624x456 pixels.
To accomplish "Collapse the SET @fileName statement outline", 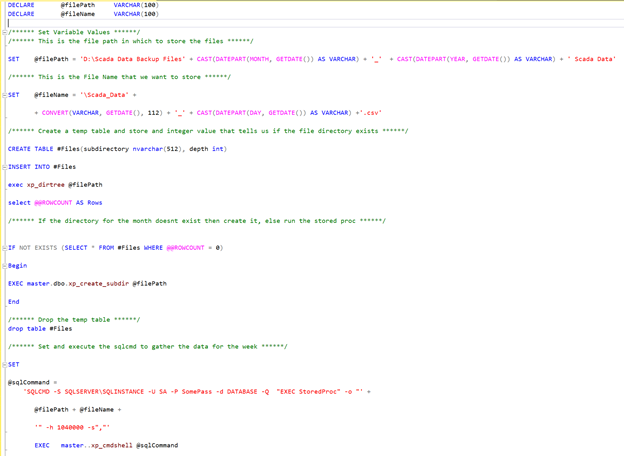I will click(x=4, y=95).
